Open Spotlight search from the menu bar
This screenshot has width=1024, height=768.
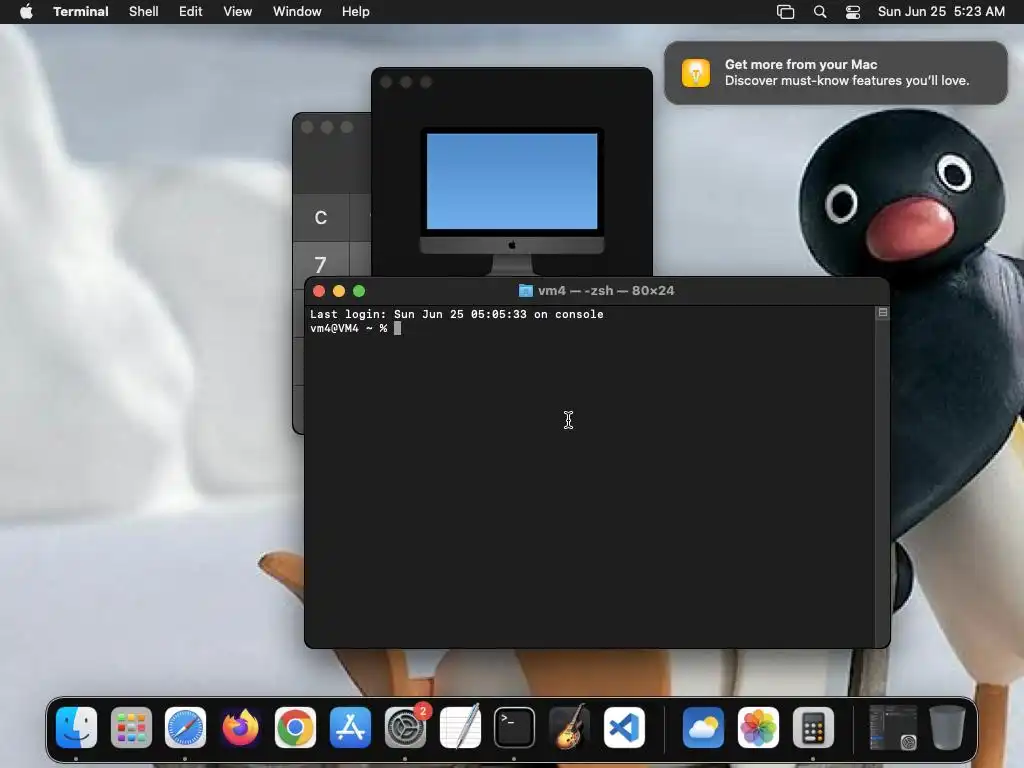[820, 12]
